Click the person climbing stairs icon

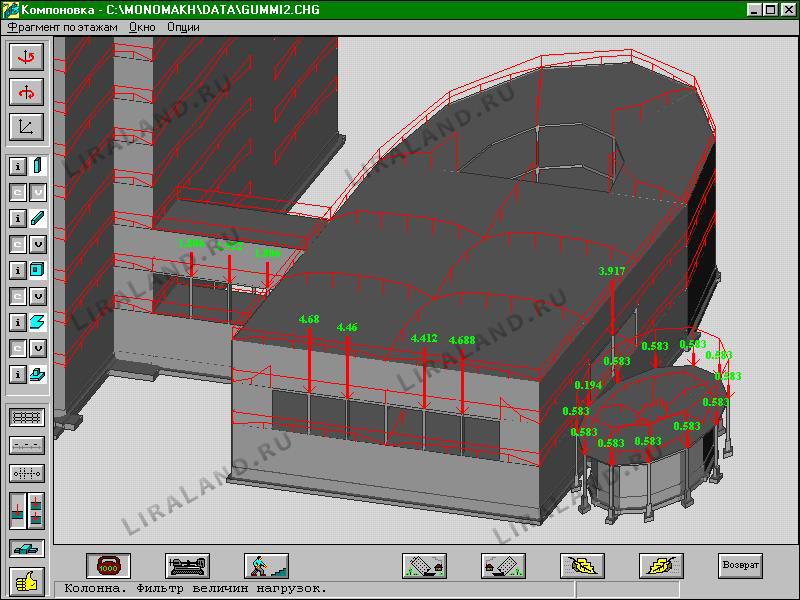[x=266, y=565]
